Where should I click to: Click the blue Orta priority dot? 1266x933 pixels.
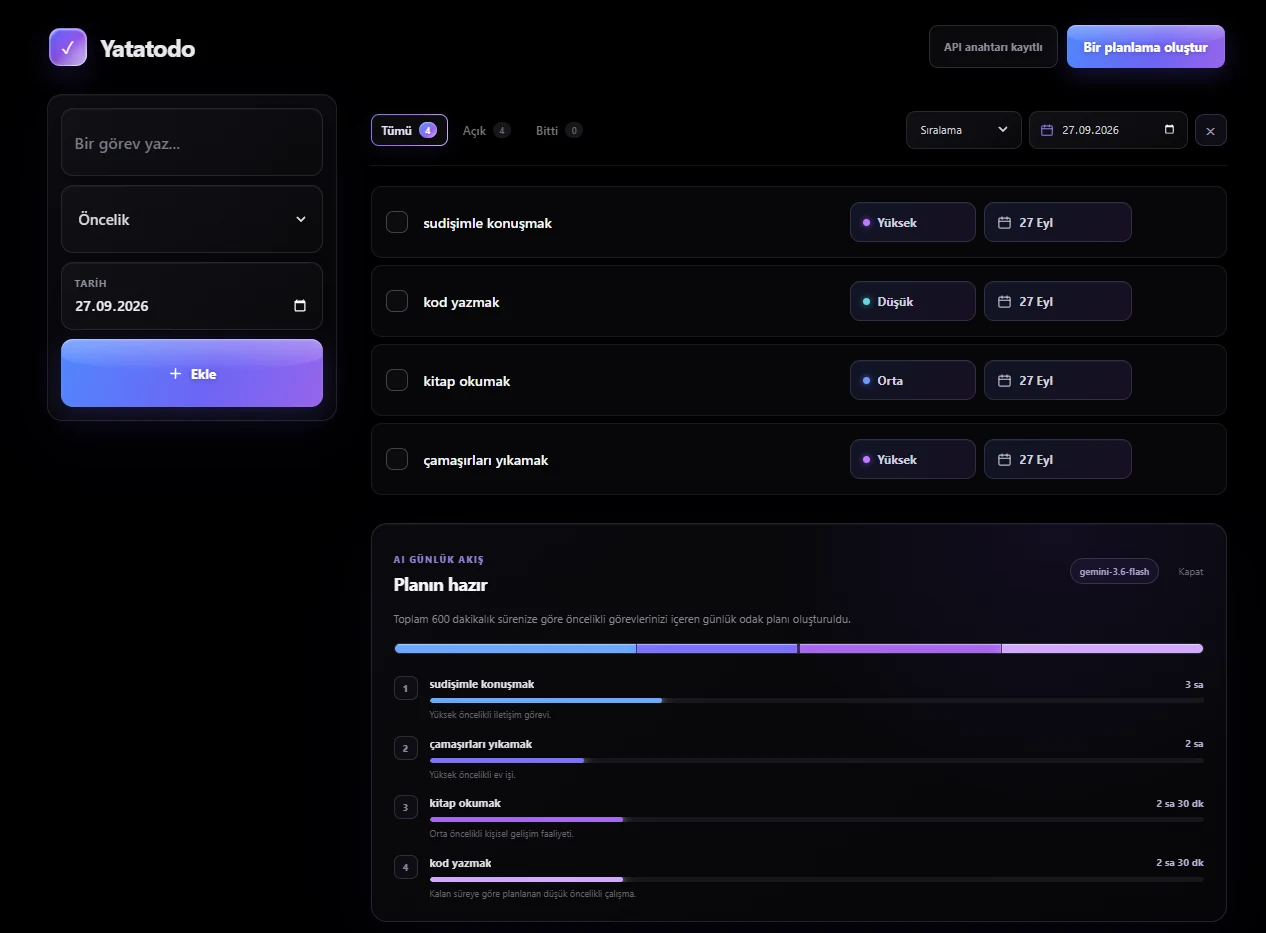click(866, 381)
